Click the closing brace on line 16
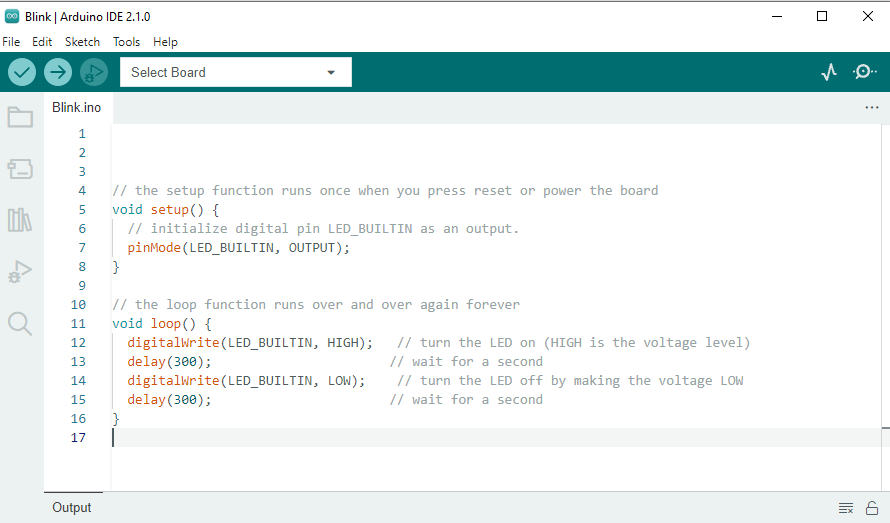This screenshot has width=890, height=523. click(x=116, y=419)
